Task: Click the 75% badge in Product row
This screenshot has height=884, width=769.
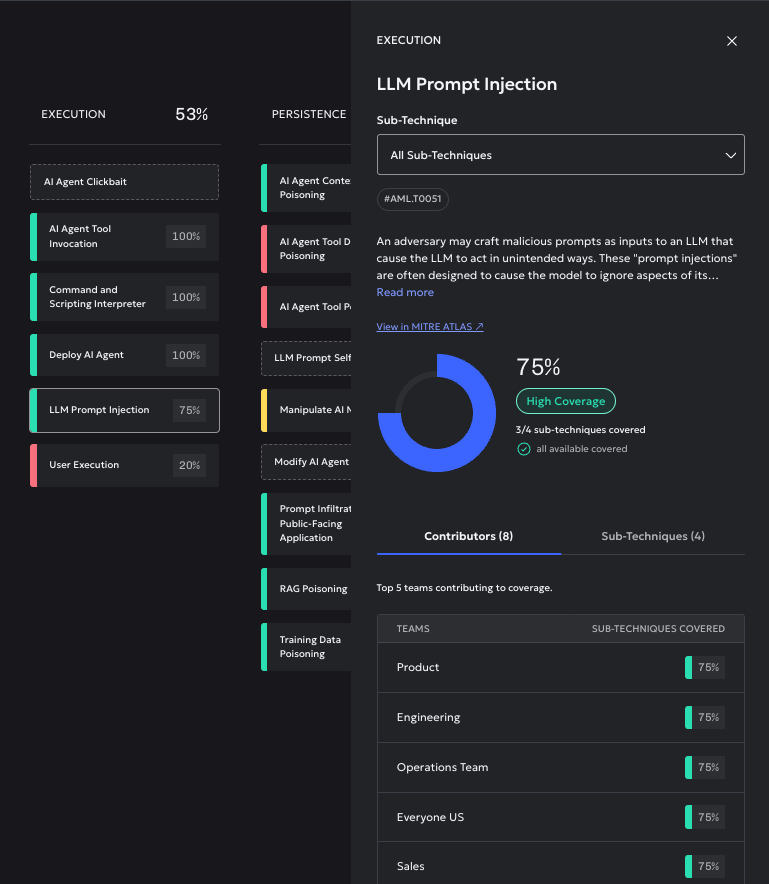Action: point(705,668)
